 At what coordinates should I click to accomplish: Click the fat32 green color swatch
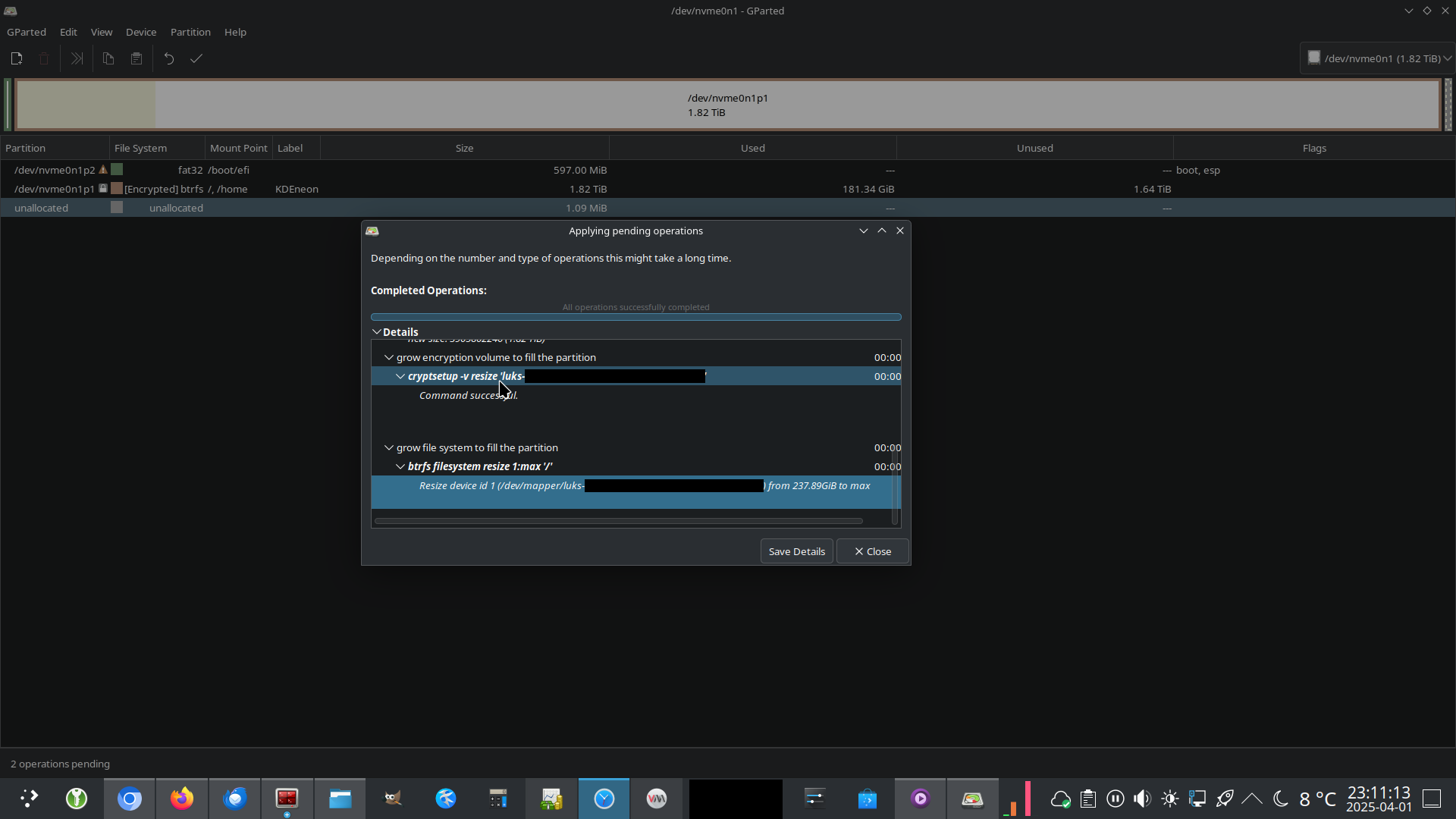click(117, 170)
